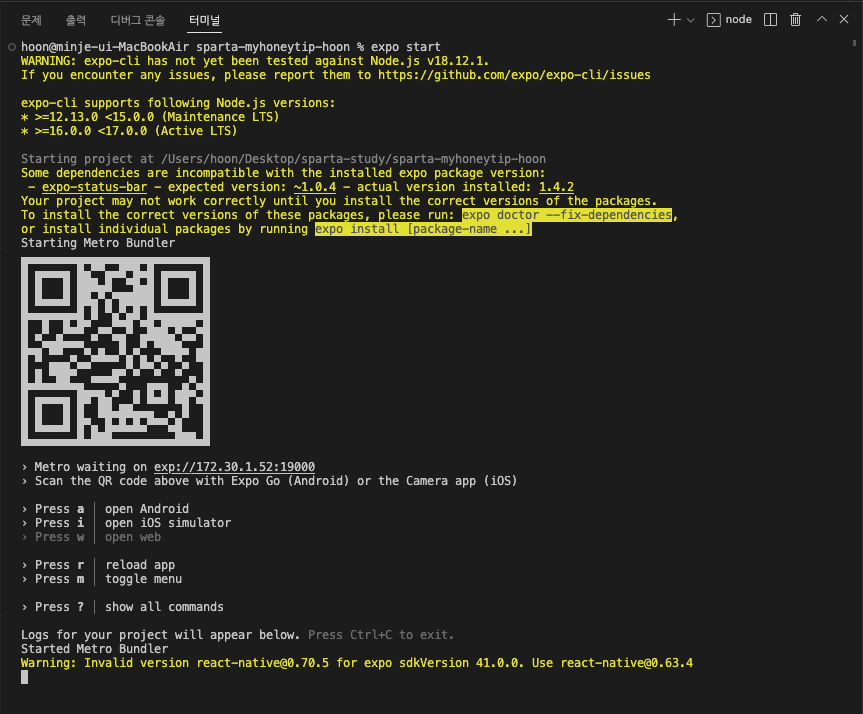Create a new terminal with plus icon
The image size is (863, 714).
[x=674, y=20]
